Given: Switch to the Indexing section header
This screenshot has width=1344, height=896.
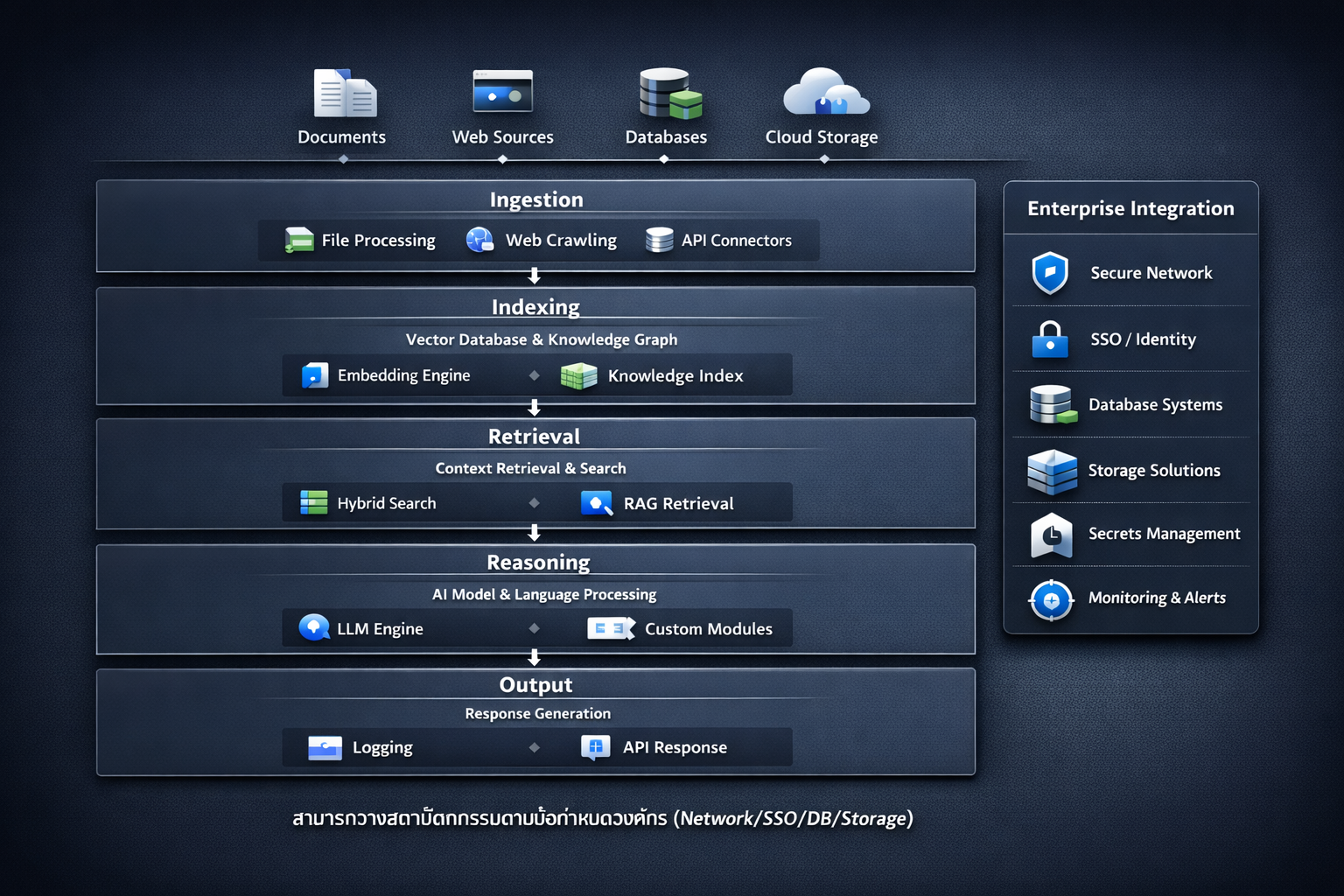Looking at the screenshot, I should click(535, 307).
